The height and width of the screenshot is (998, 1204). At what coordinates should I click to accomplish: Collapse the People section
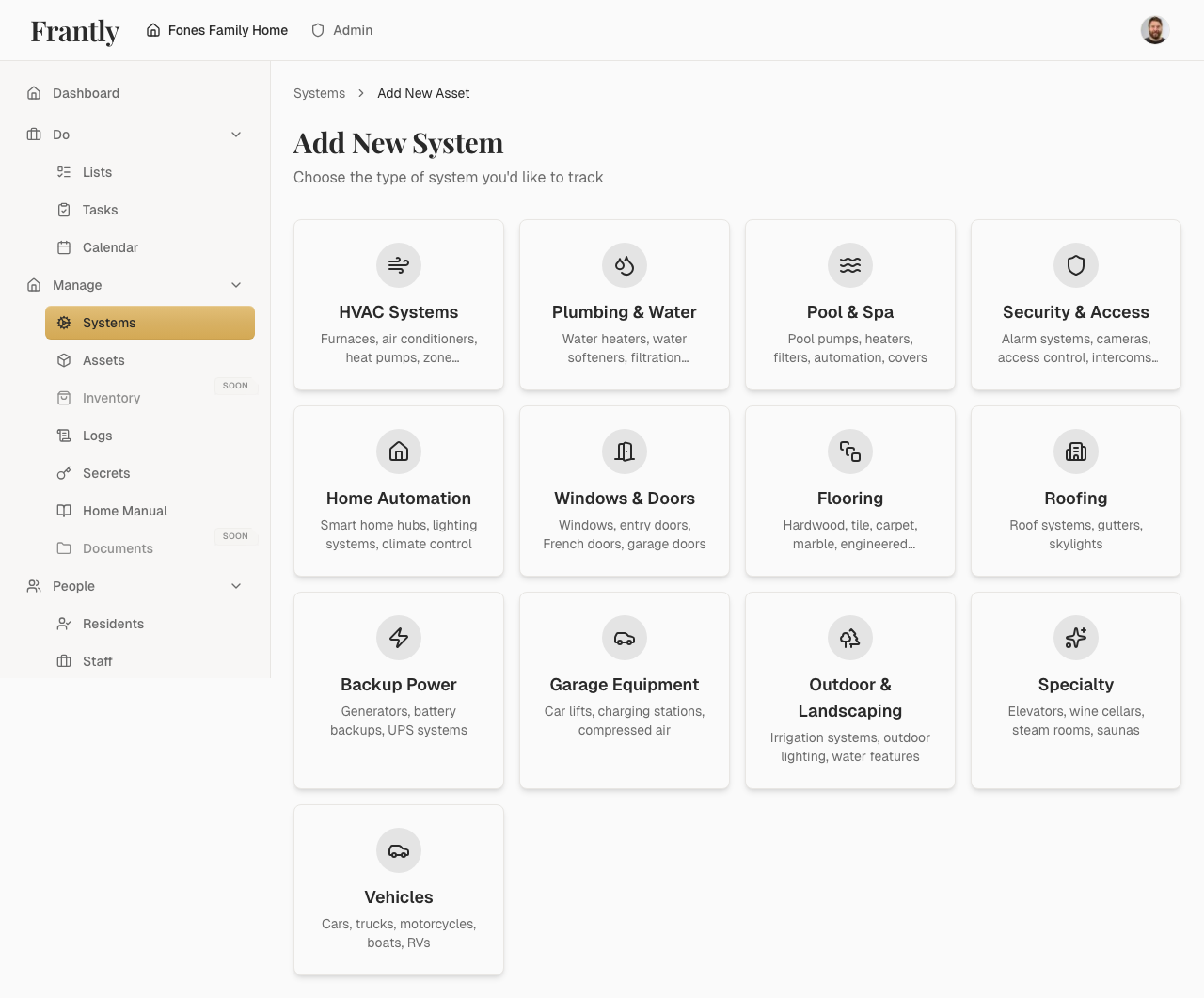tap(236, 585)
